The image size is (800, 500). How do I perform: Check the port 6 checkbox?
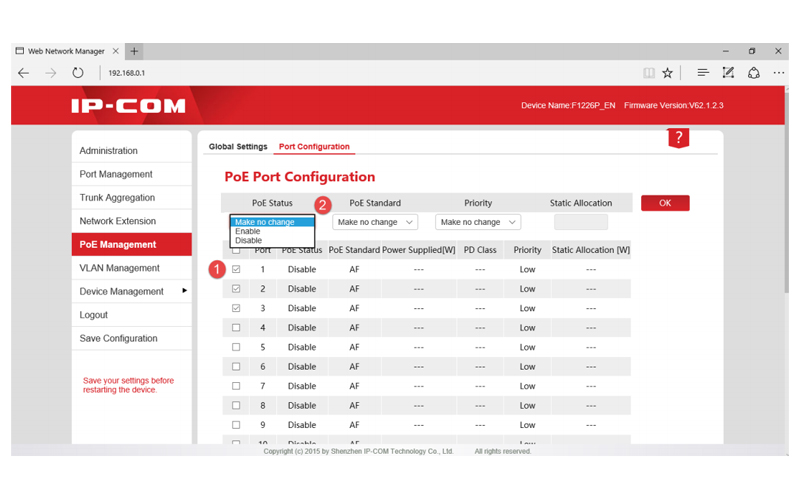pos(236,366)
